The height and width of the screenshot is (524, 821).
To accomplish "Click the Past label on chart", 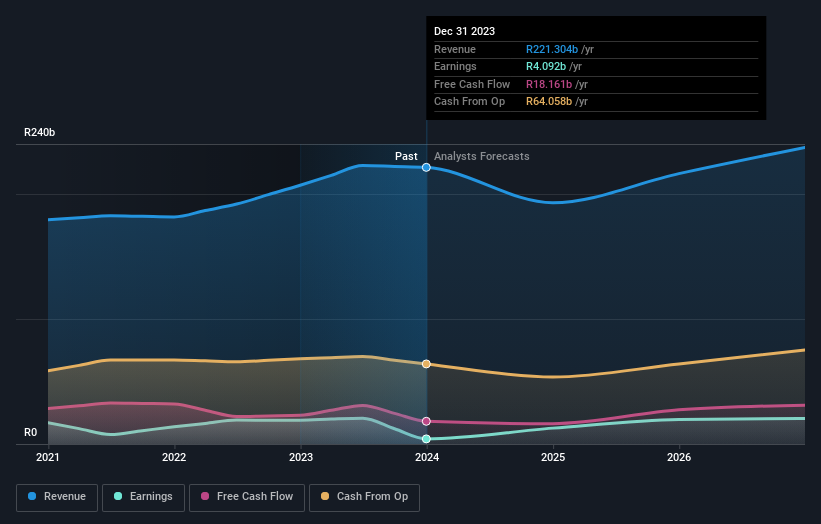I will [406, 156].
